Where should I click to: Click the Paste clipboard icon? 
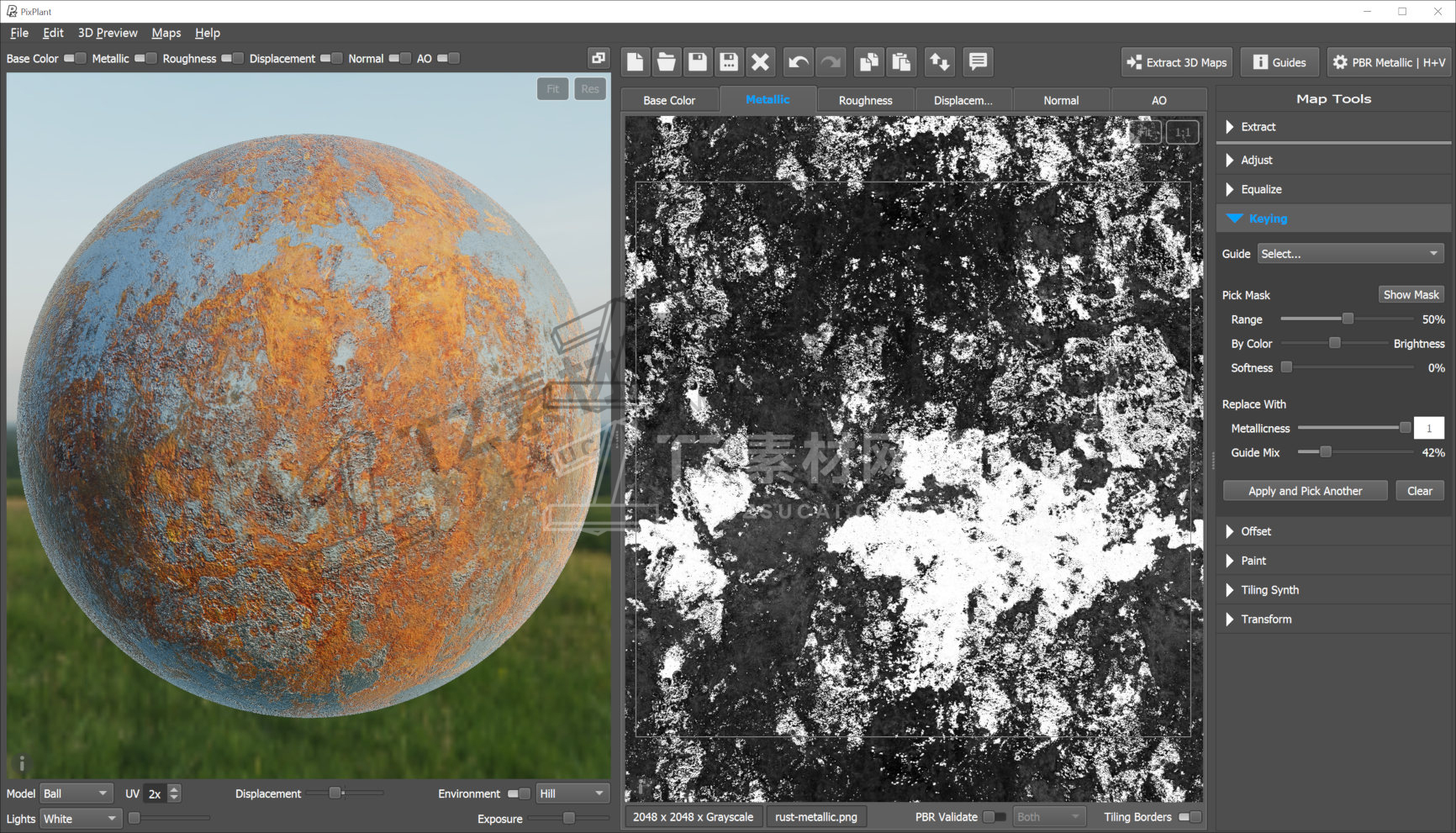point(900,62)
